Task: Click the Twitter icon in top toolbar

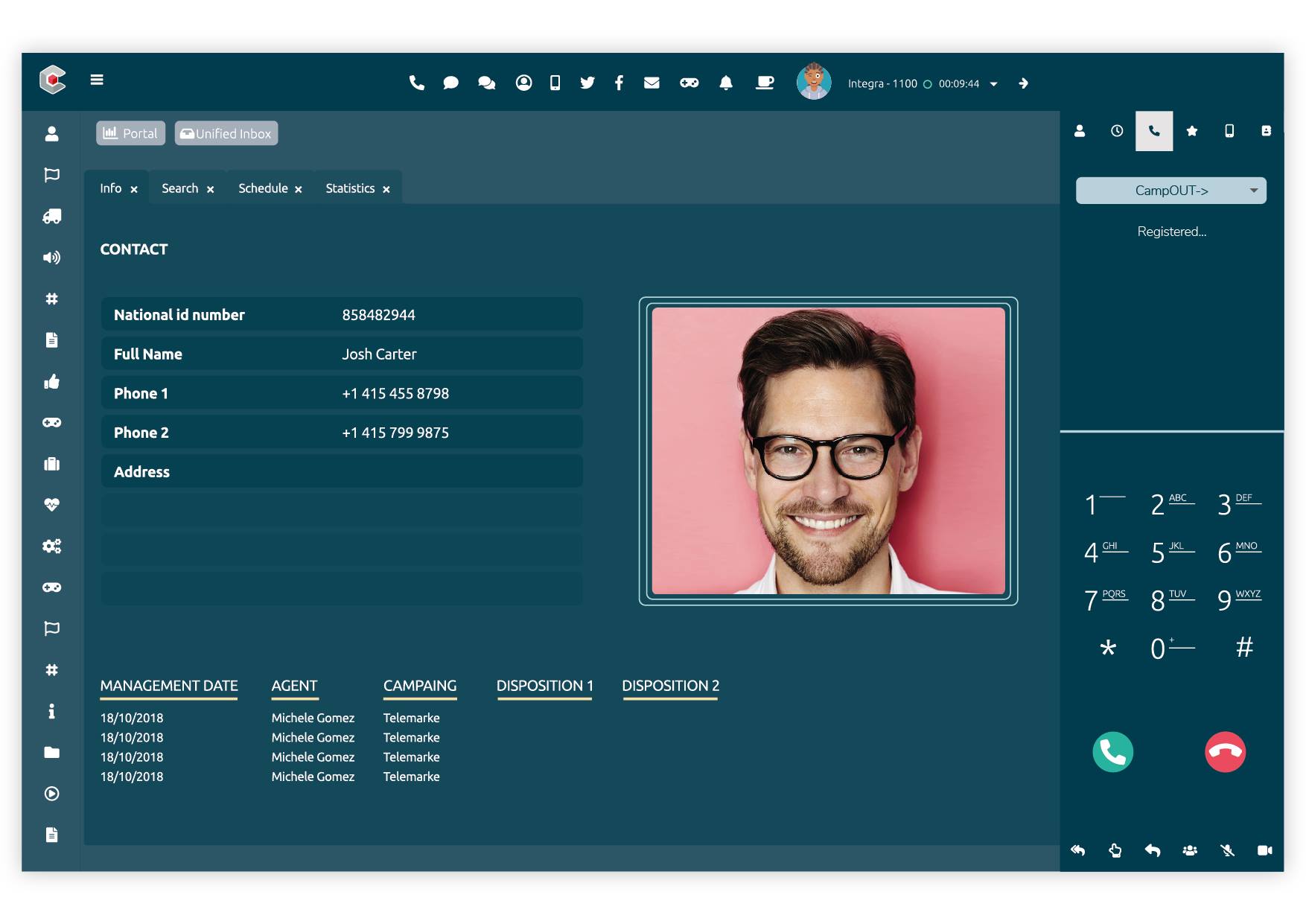Action: [x=587, y=83]
